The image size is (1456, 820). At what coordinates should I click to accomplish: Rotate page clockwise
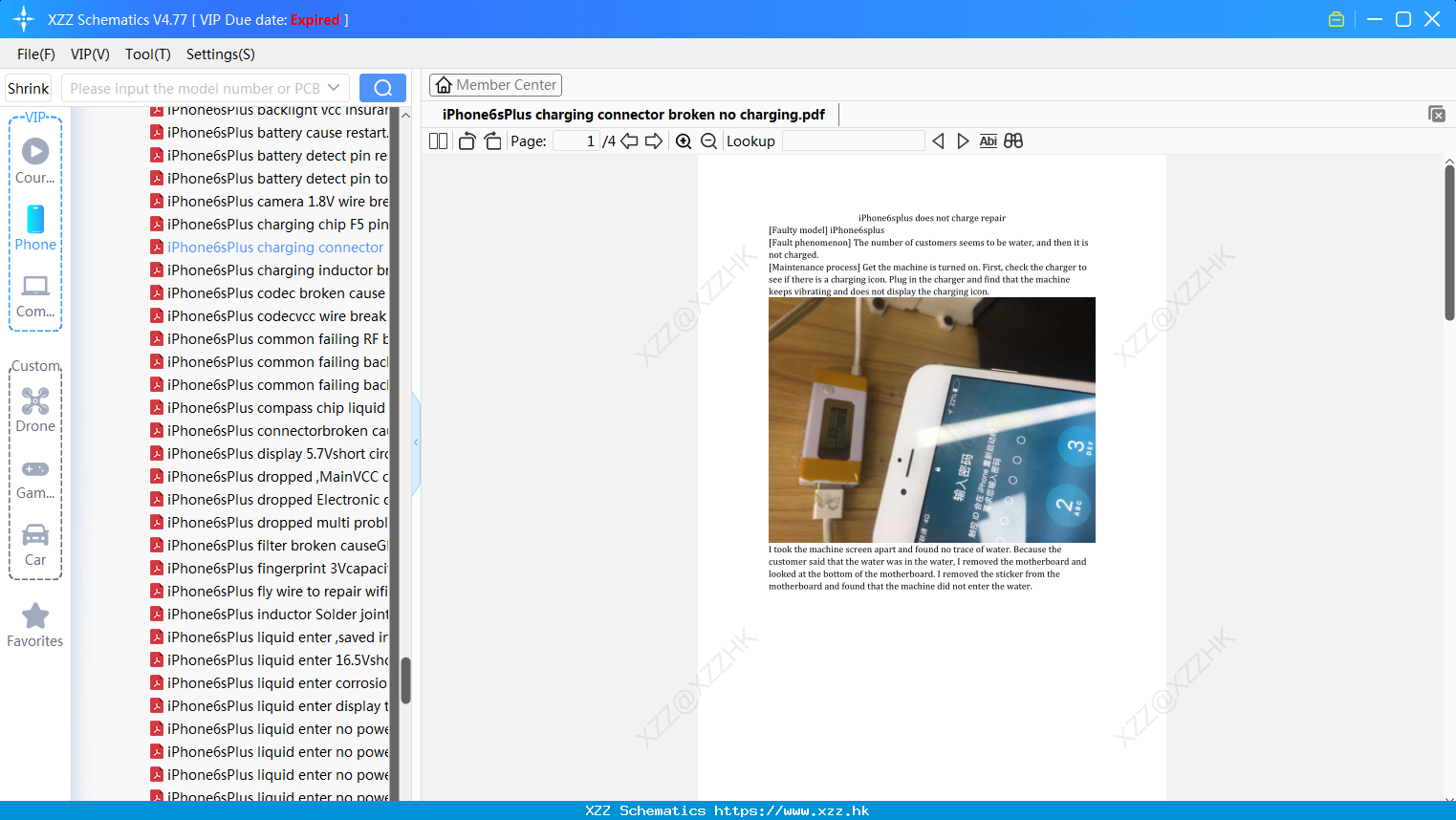(x=492, y=141)
